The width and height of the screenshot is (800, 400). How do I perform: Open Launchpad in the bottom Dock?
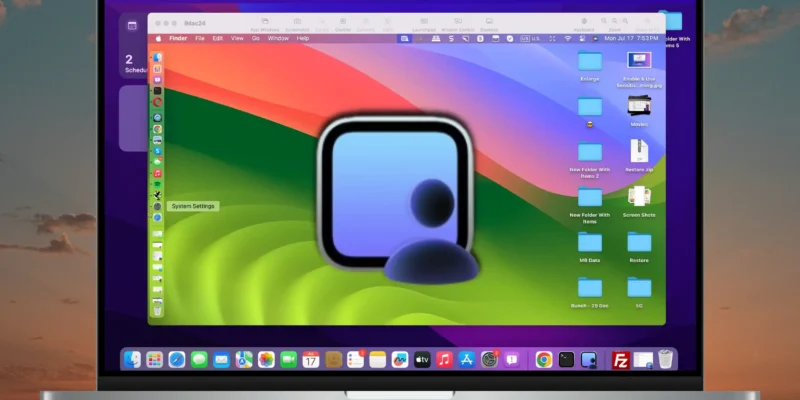coord(155,360)
